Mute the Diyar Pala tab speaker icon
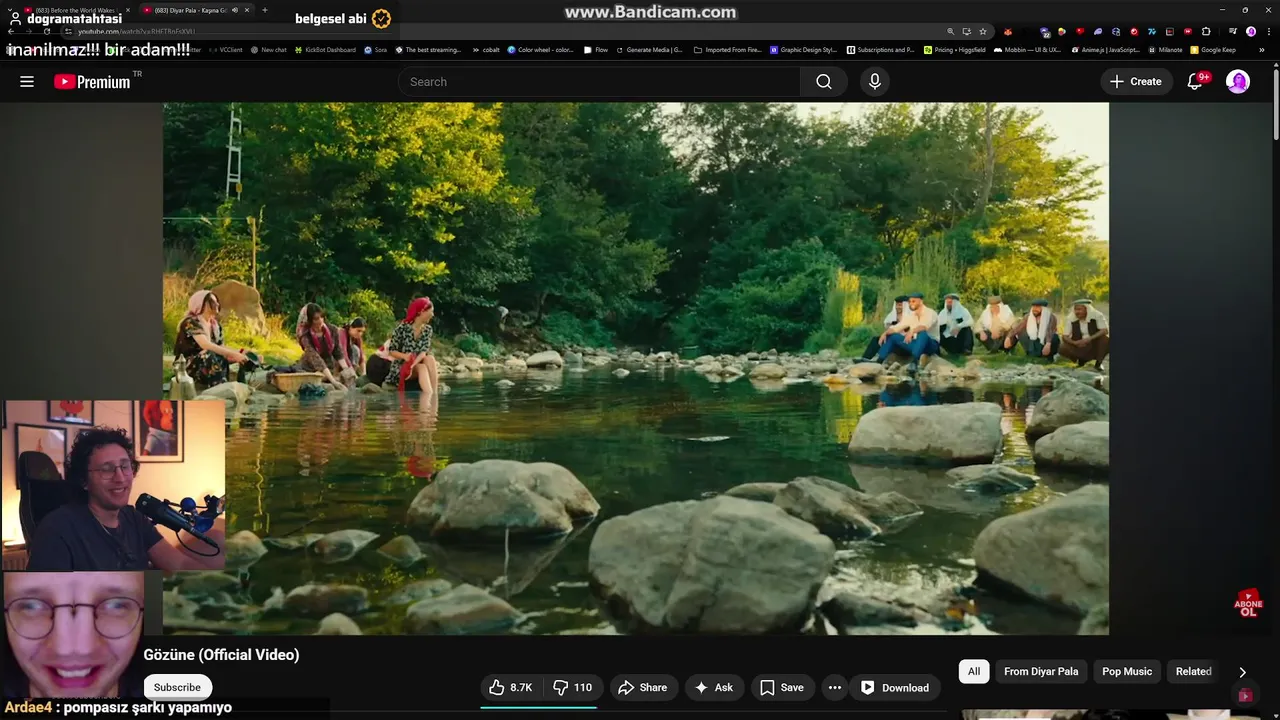The image size is (1280, 720). pos(235,10)
